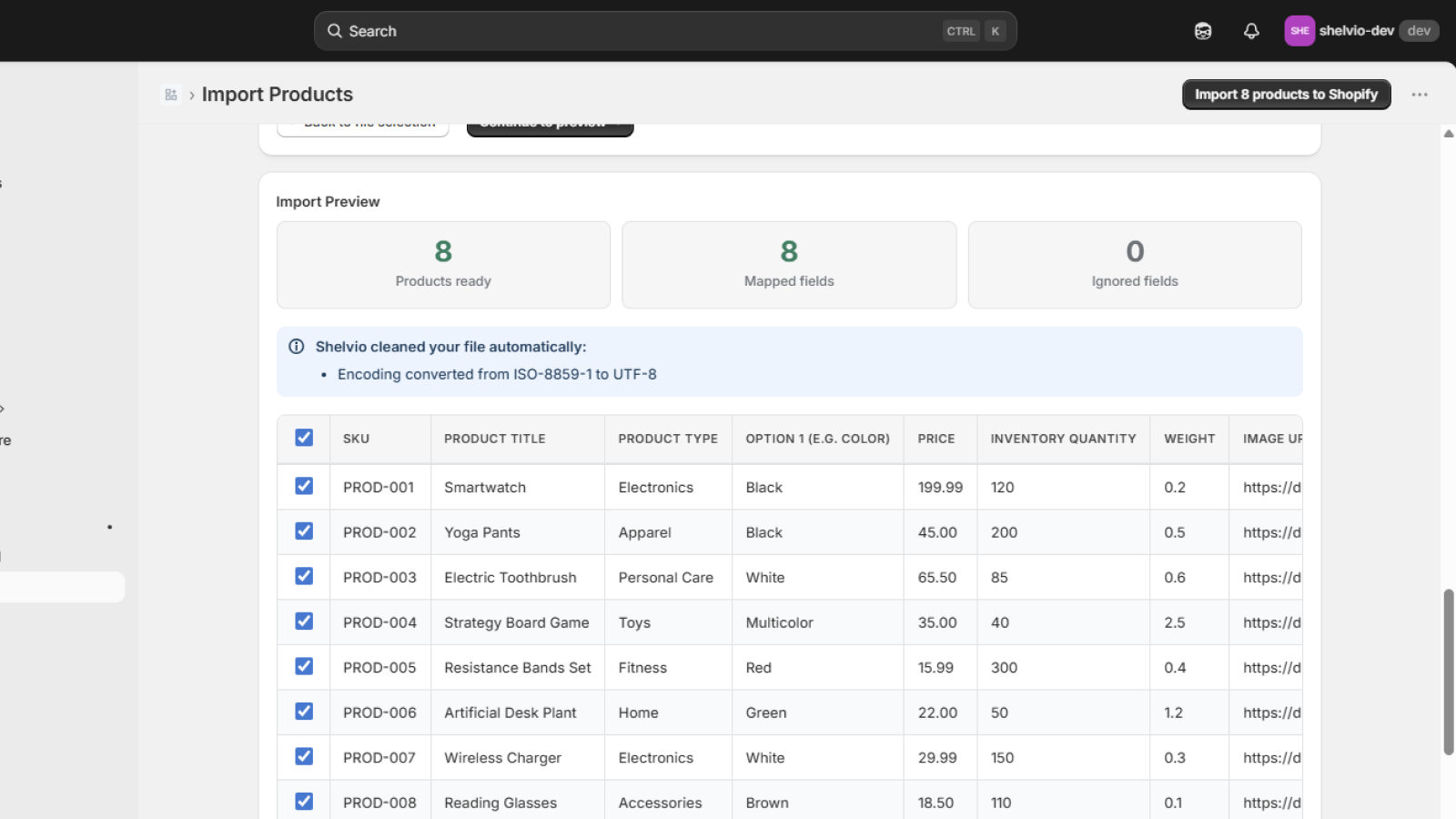Click the scrollbar up arrow

pyautogui.click(x=1449, y=134)
